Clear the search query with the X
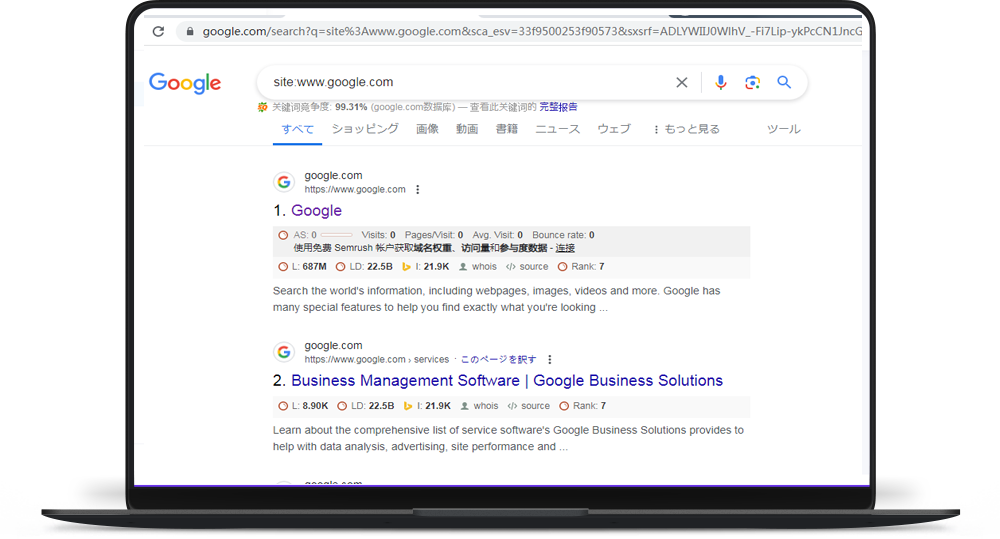This screenshot has height=539, width=1000. tap(682, 82)
